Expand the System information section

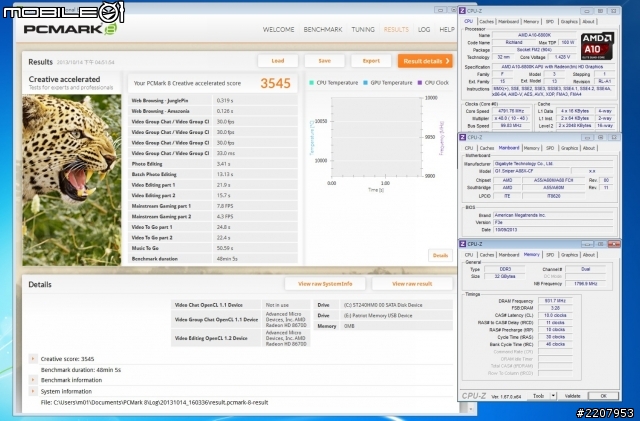point(33,391)
